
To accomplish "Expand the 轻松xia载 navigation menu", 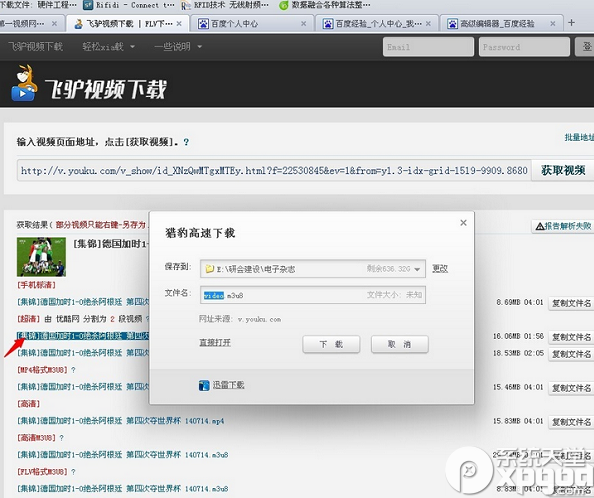I will coord(108,47).
